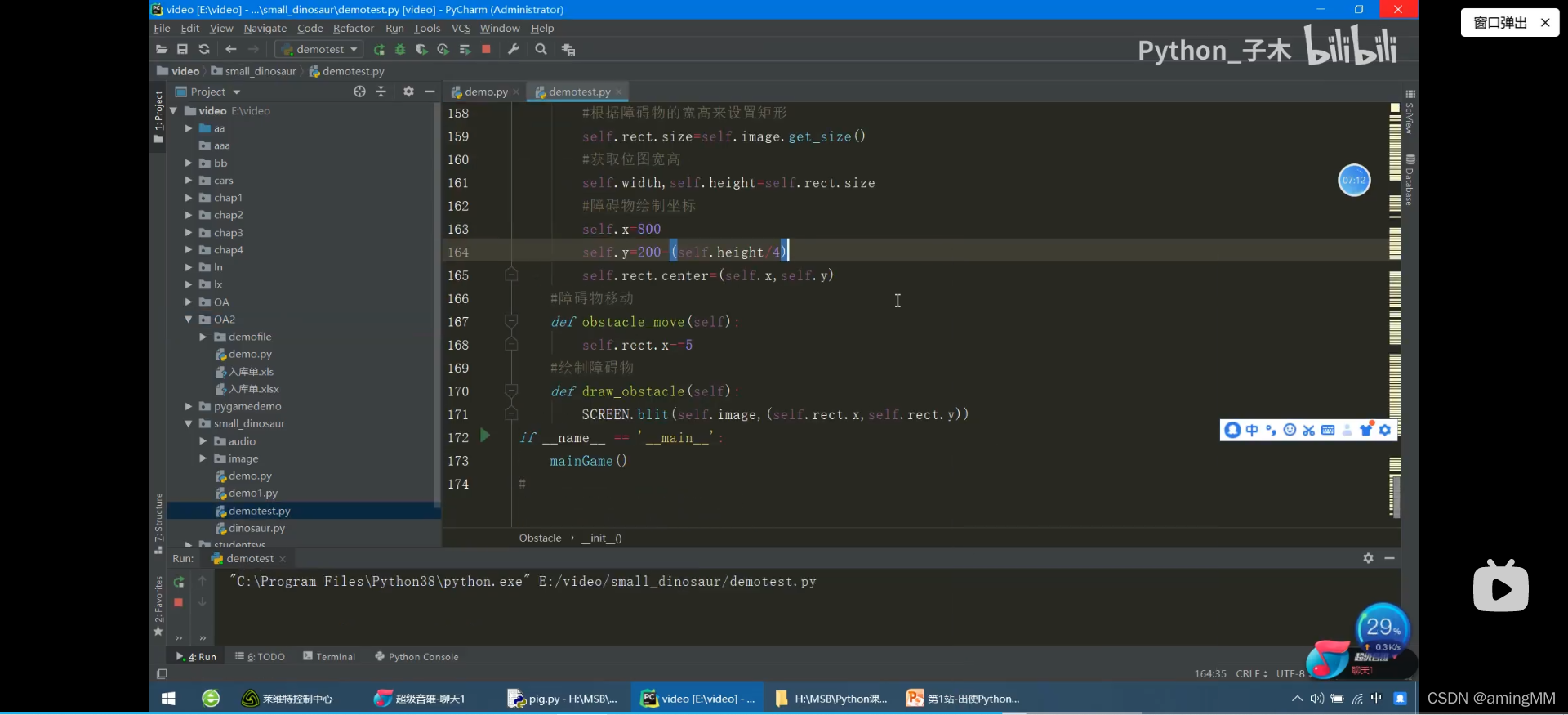Click CRLF line separator in status bar
The image size is (1568, 715).
(x=1251, y=673)
